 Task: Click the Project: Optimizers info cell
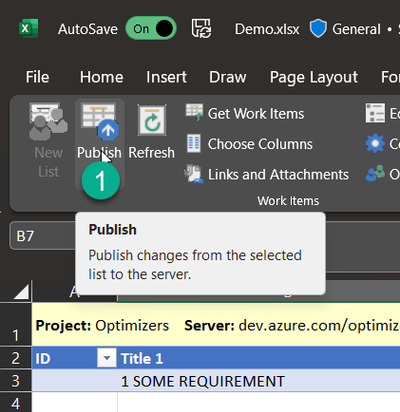102,325
